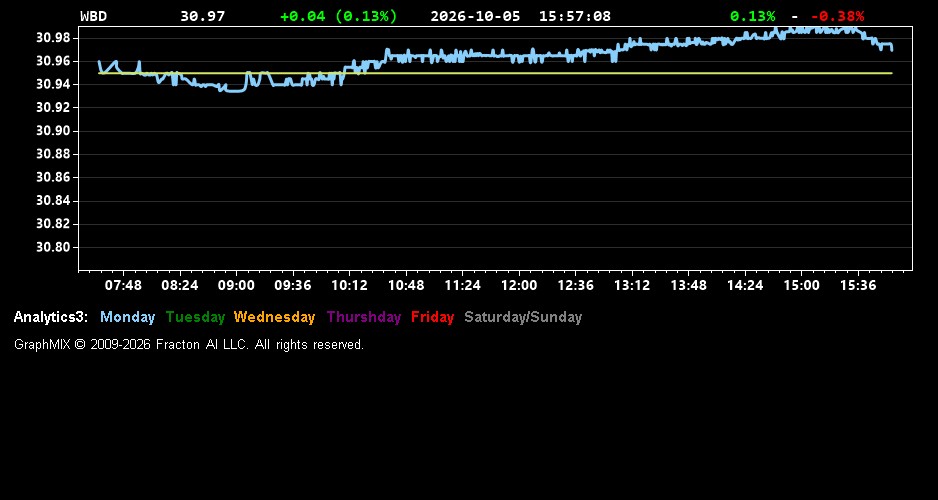Click the 10:48 time axis label
This screenshot has width=938, height=500.
tap(406, 285)
